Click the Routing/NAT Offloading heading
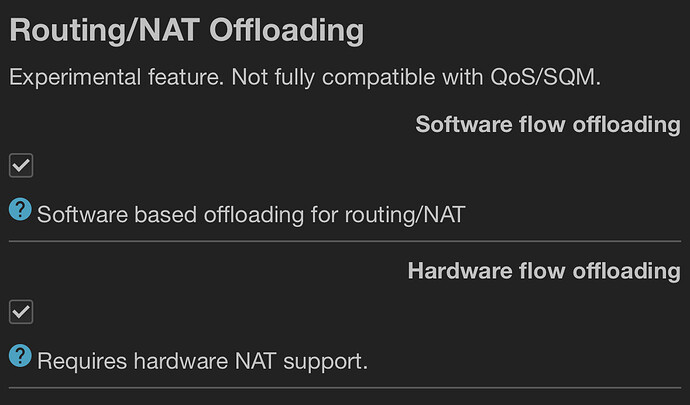The height and width of the screenshot is (405, 690). coord(186,30)
